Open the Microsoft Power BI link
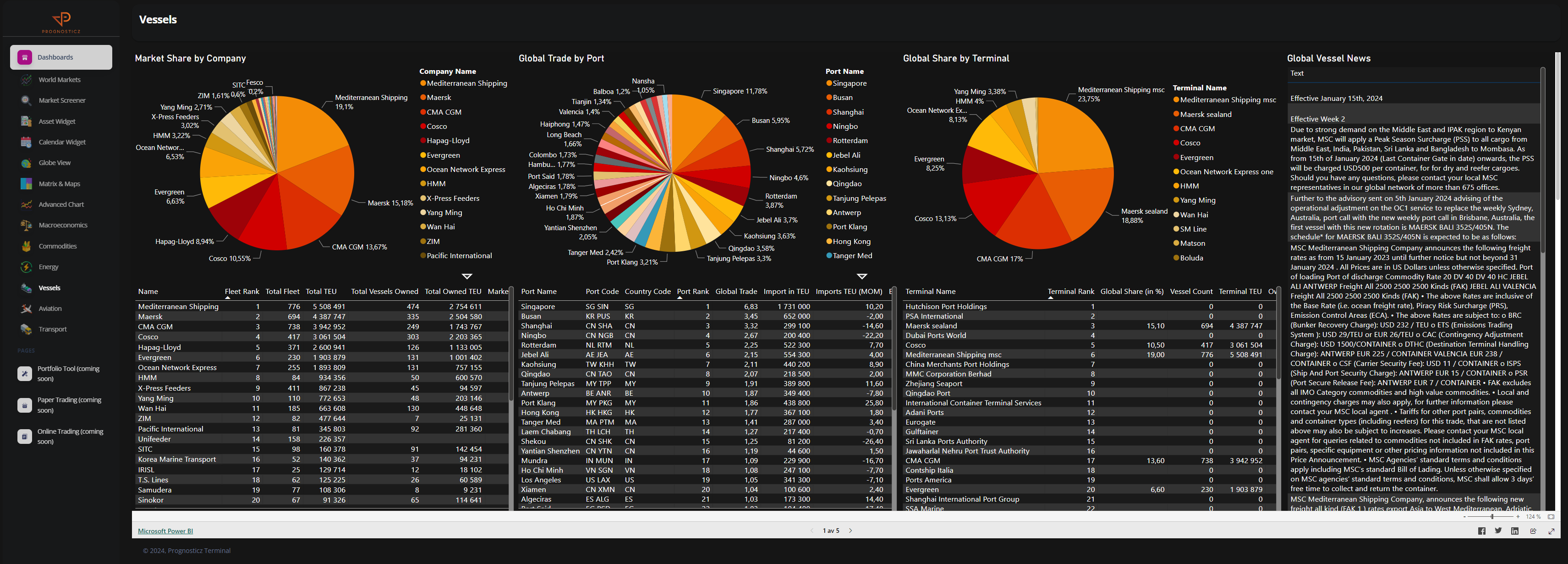Screen dimensions: 1568x564 click(x=165, y=531)
